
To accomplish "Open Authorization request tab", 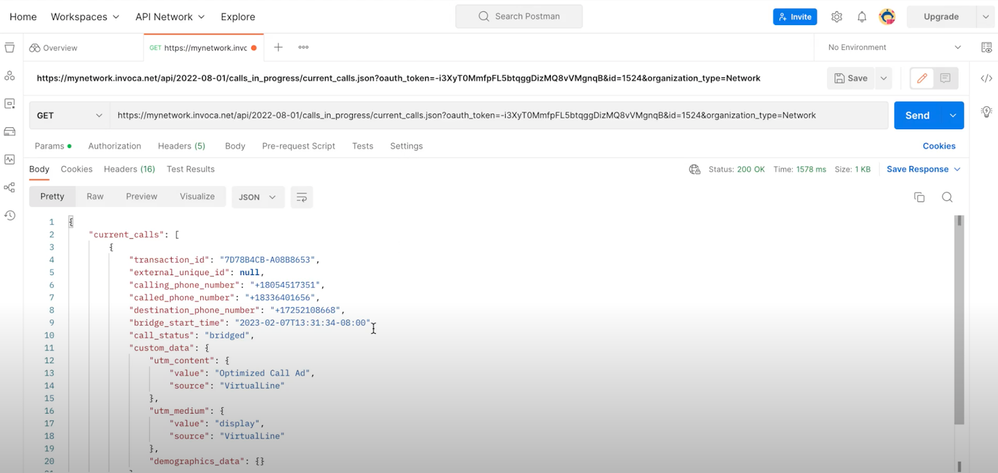I will coord(115,146).
